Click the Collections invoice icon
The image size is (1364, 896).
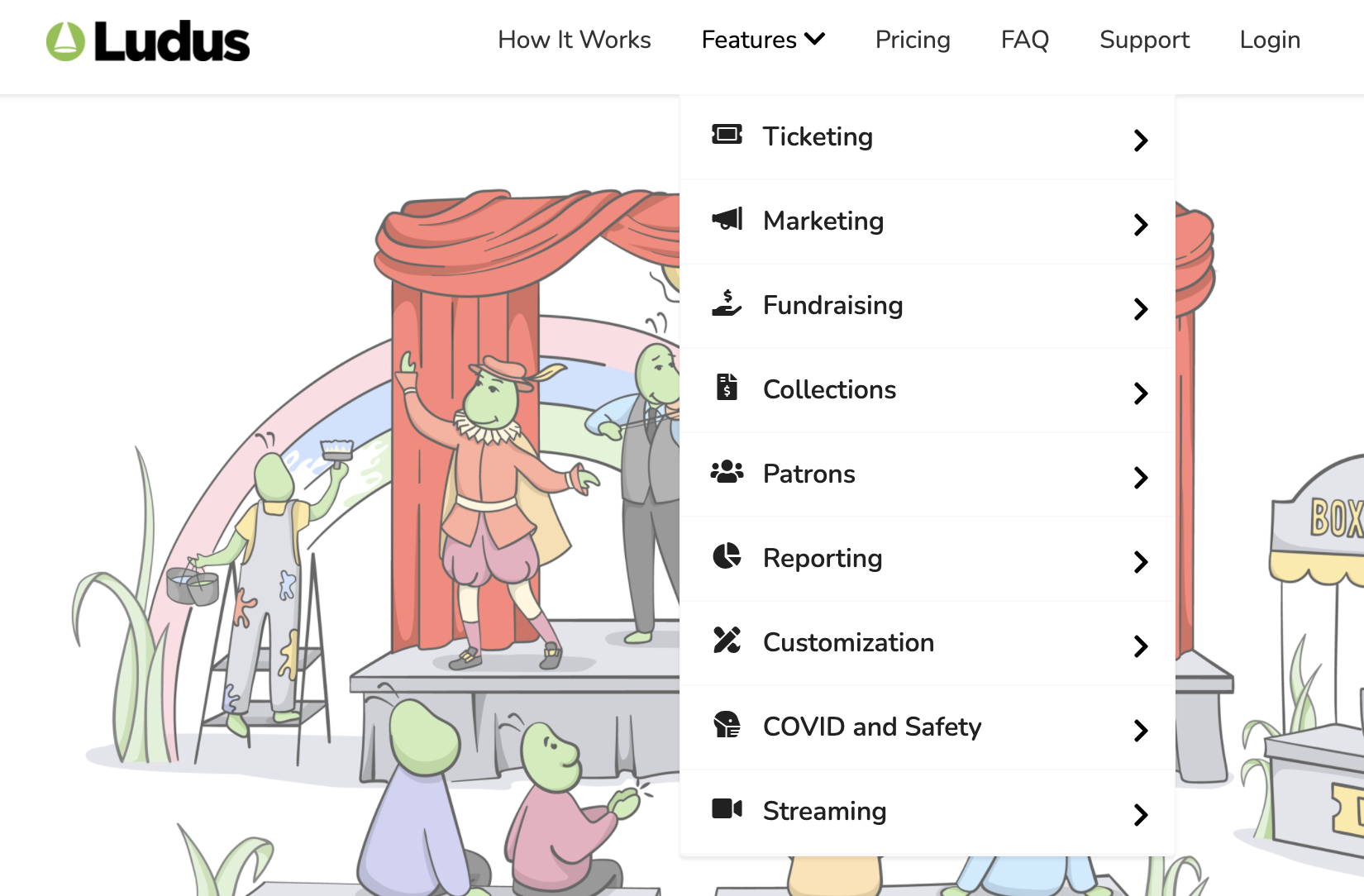tap(727, 388)
